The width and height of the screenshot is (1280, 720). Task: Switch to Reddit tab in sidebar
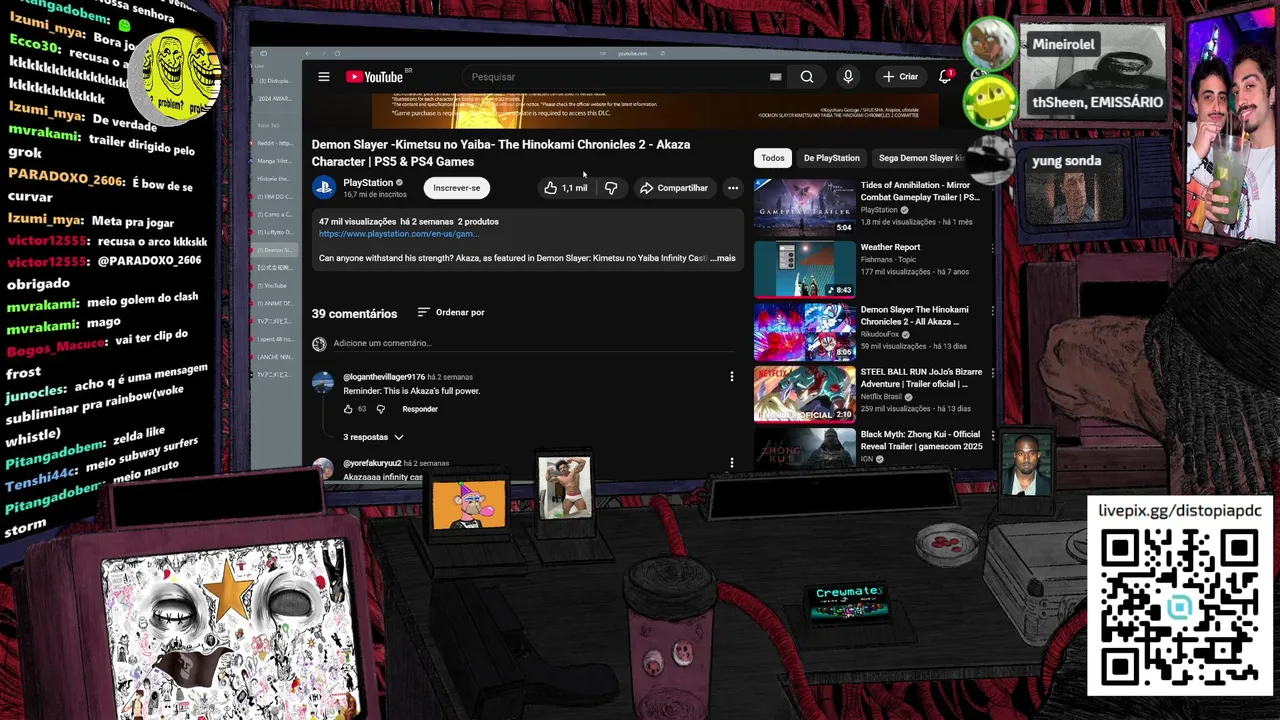click(x=274, y=144)
